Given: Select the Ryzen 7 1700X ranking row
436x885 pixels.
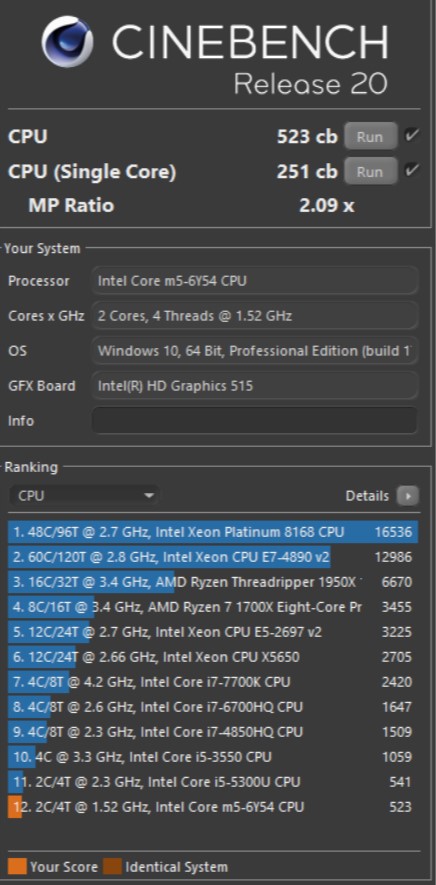Looking at the screenshot, I should (213, 607).
